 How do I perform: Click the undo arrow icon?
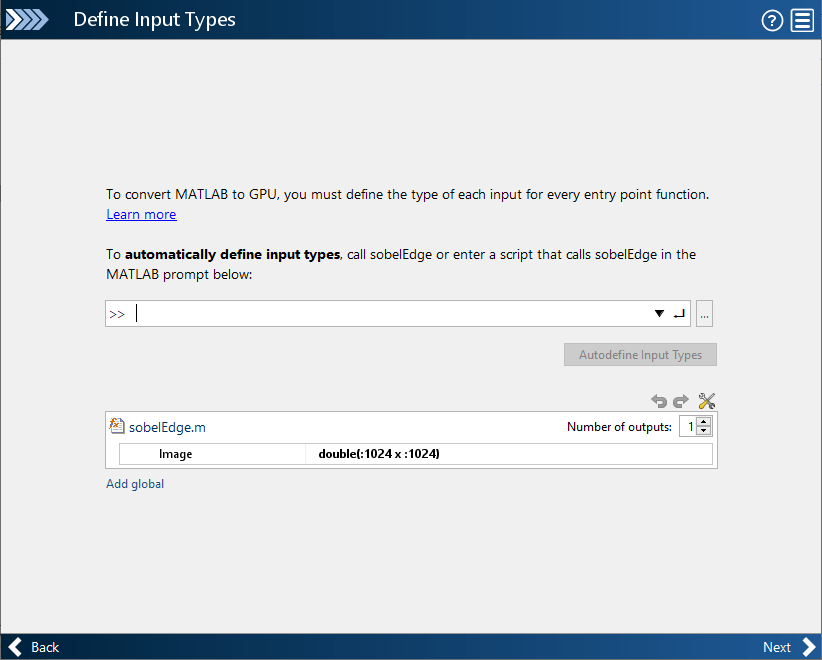(x=659, y=401)
